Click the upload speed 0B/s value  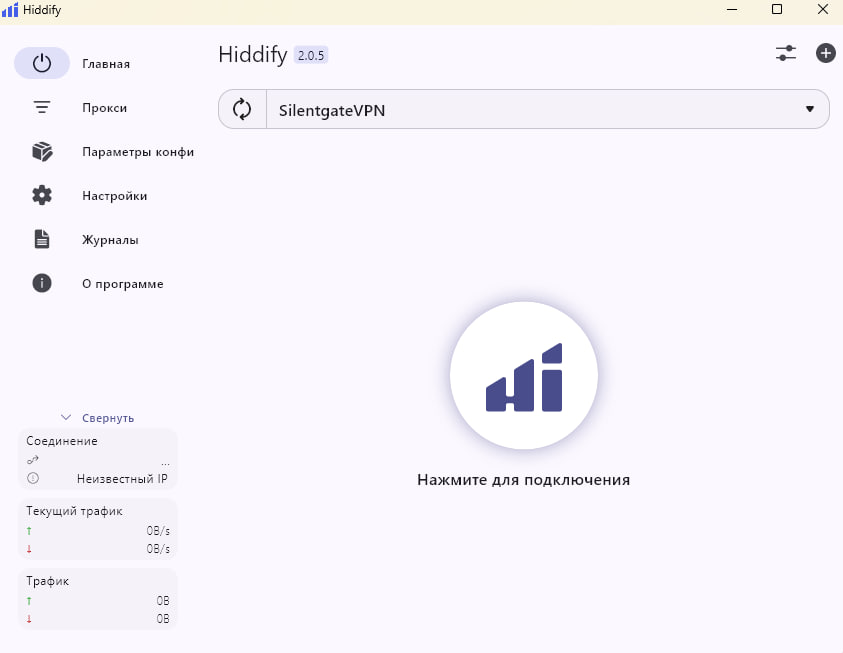click(x=158, y=531)
